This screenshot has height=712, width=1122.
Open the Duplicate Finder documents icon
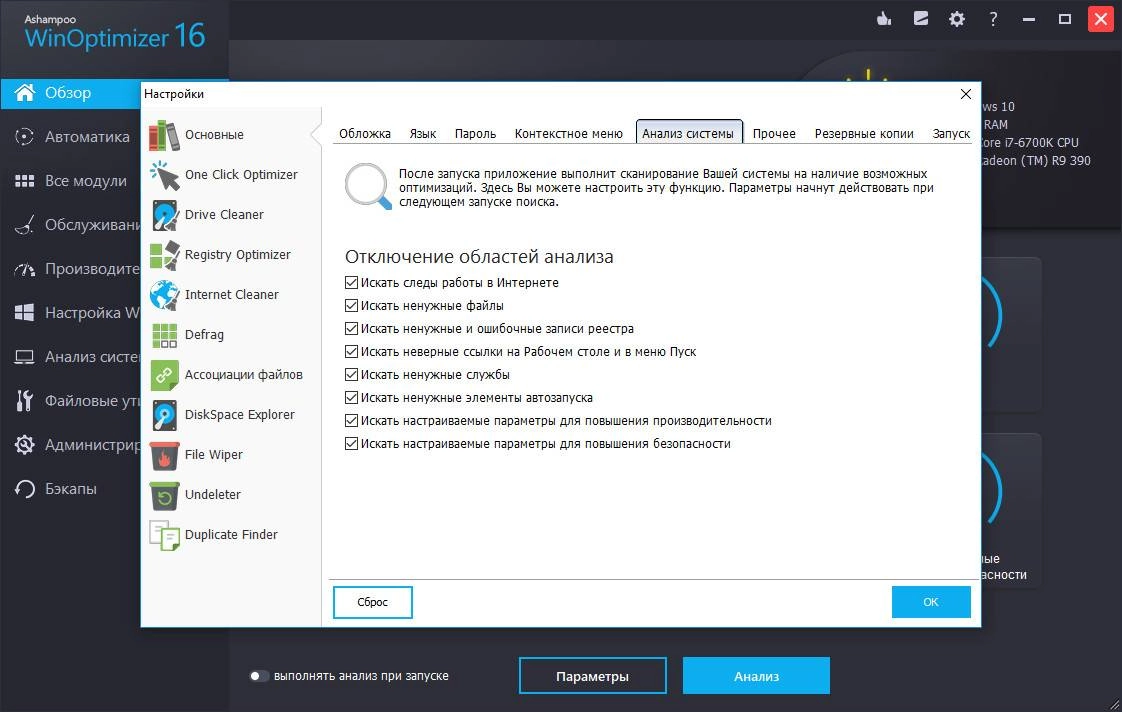[165, 535]
